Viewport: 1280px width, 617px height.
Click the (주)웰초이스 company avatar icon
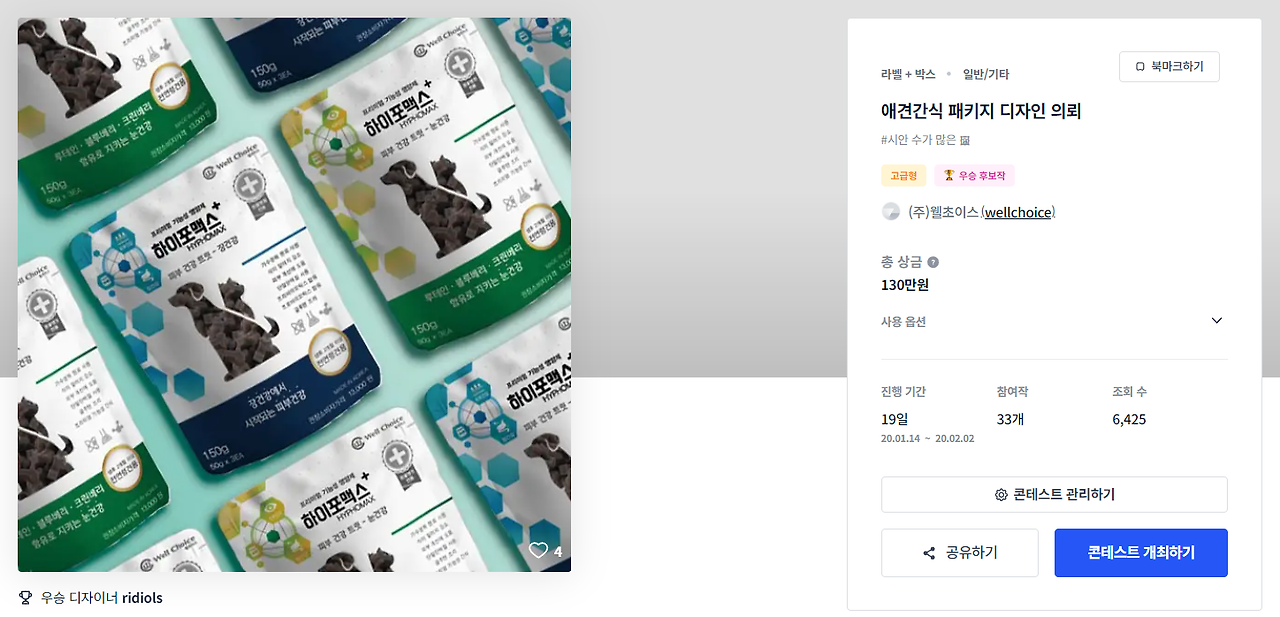[890, 212]
